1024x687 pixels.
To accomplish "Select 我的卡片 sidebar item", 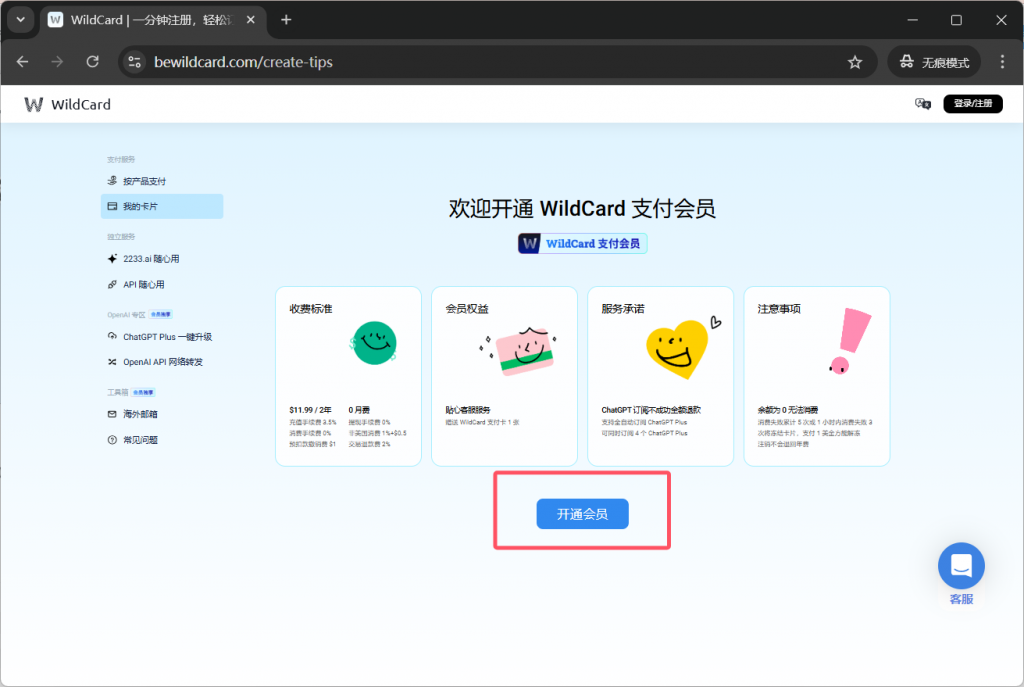I will point(162,206).
